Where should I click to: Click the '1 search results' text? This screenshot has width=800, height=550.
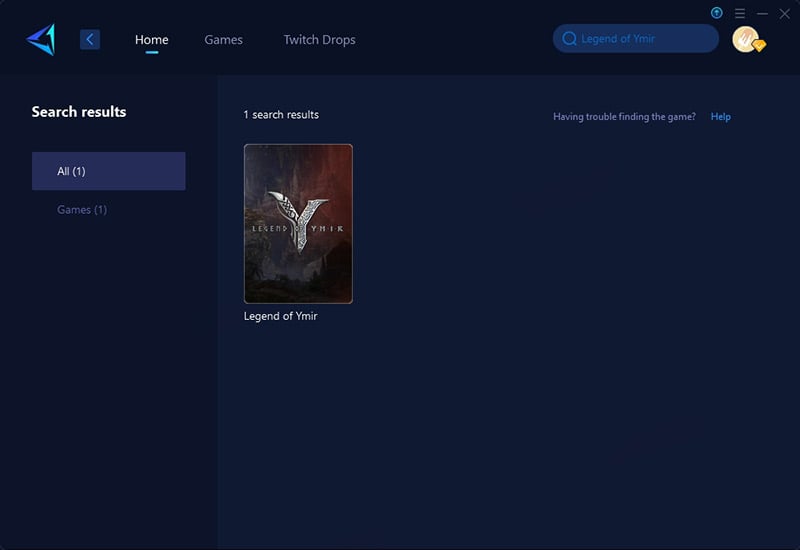pyautogui.click(x=281, y=115)
